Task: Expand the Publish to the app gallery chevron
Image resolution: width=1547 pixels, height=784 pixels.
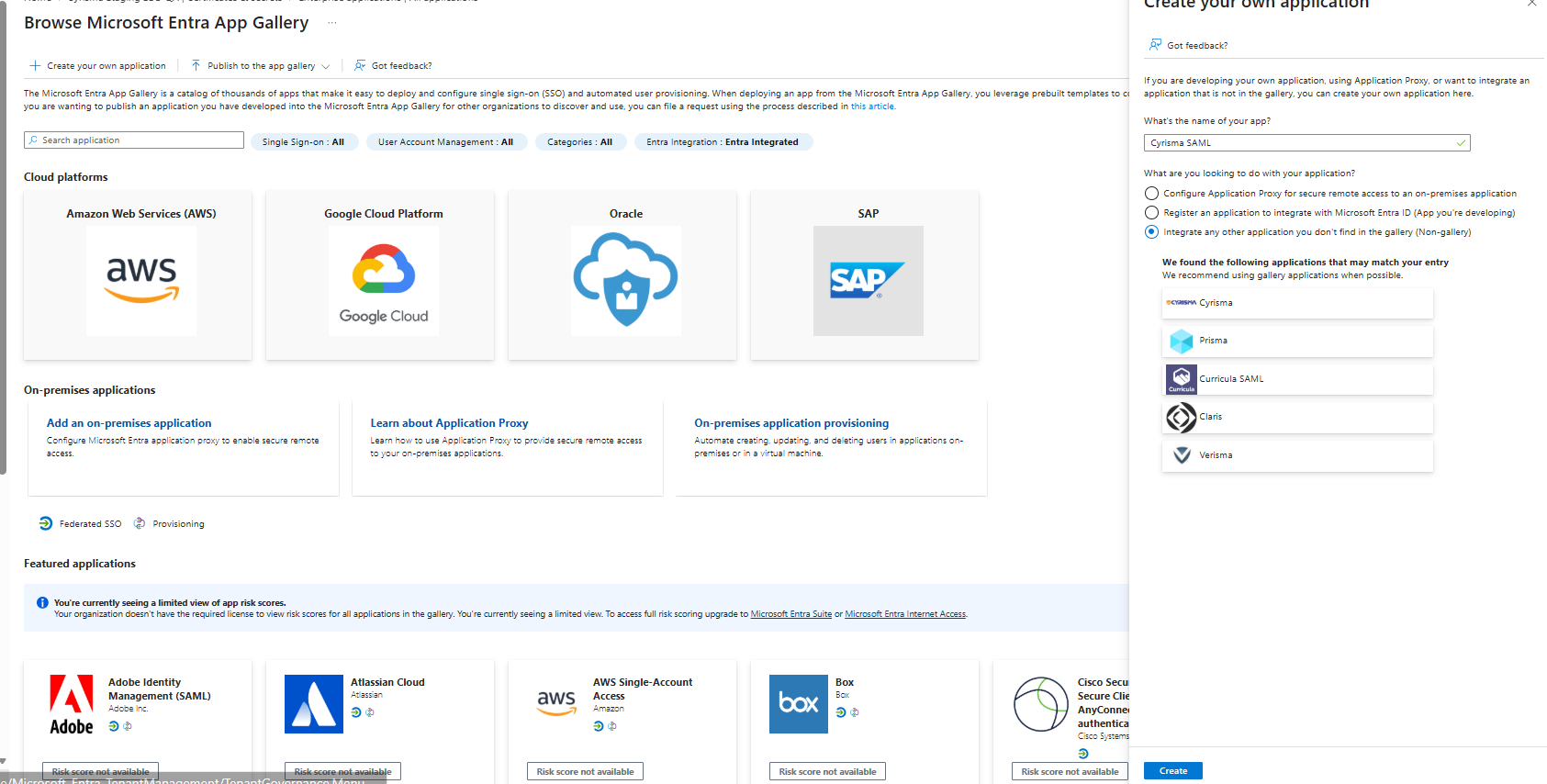Action: click(325, 66)
